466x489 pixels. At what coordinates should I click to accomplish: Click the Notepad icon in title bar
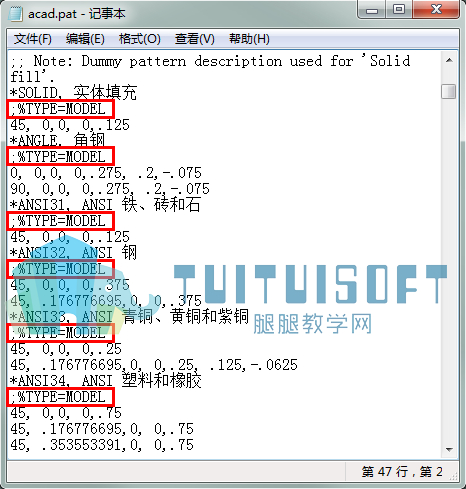point(15,14)
